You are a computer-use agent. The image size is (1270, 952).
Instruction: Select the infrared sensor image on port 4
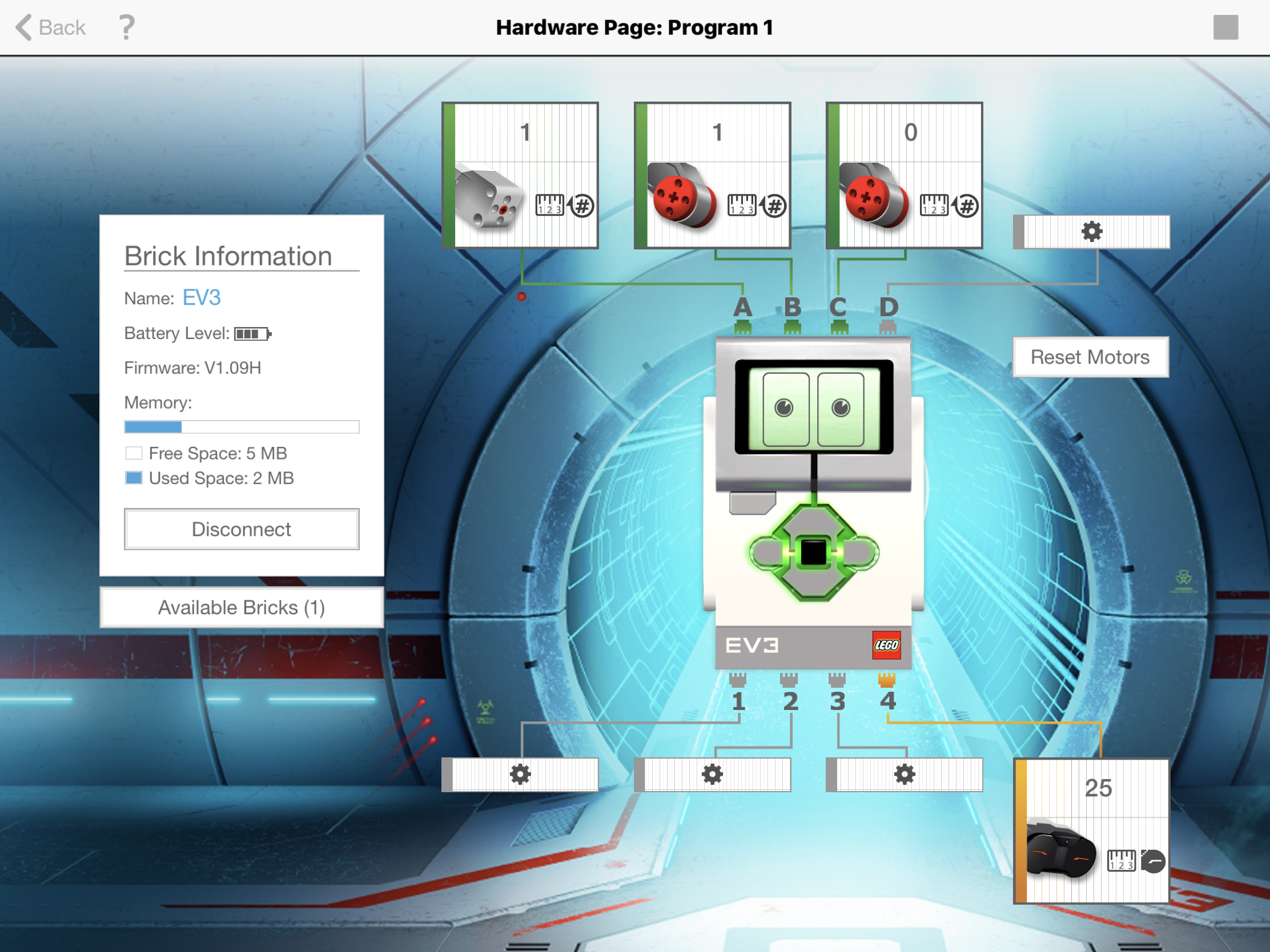(1061, 849)
